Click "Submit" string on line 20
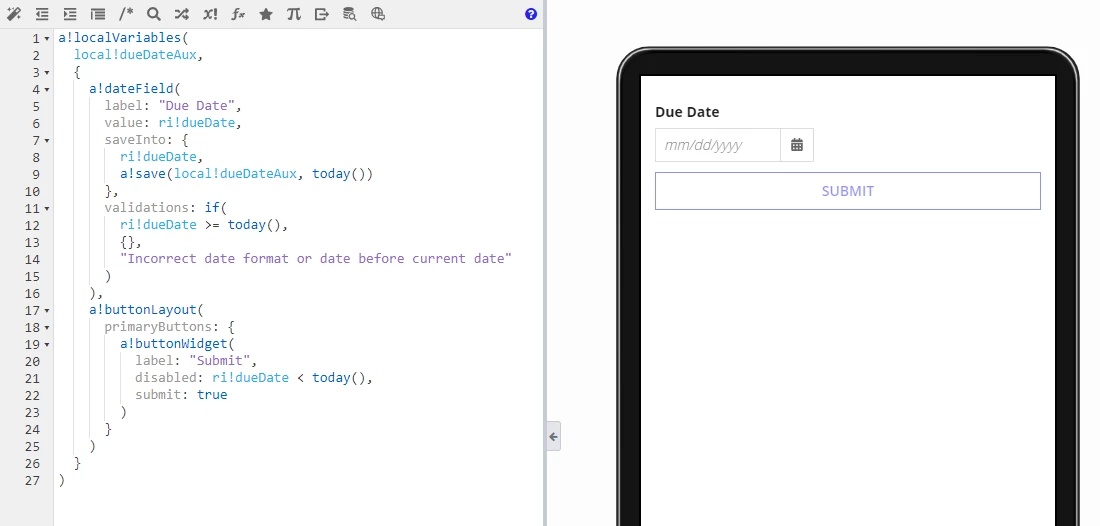Screen dimensions: 1100x526 pos(220,360)
